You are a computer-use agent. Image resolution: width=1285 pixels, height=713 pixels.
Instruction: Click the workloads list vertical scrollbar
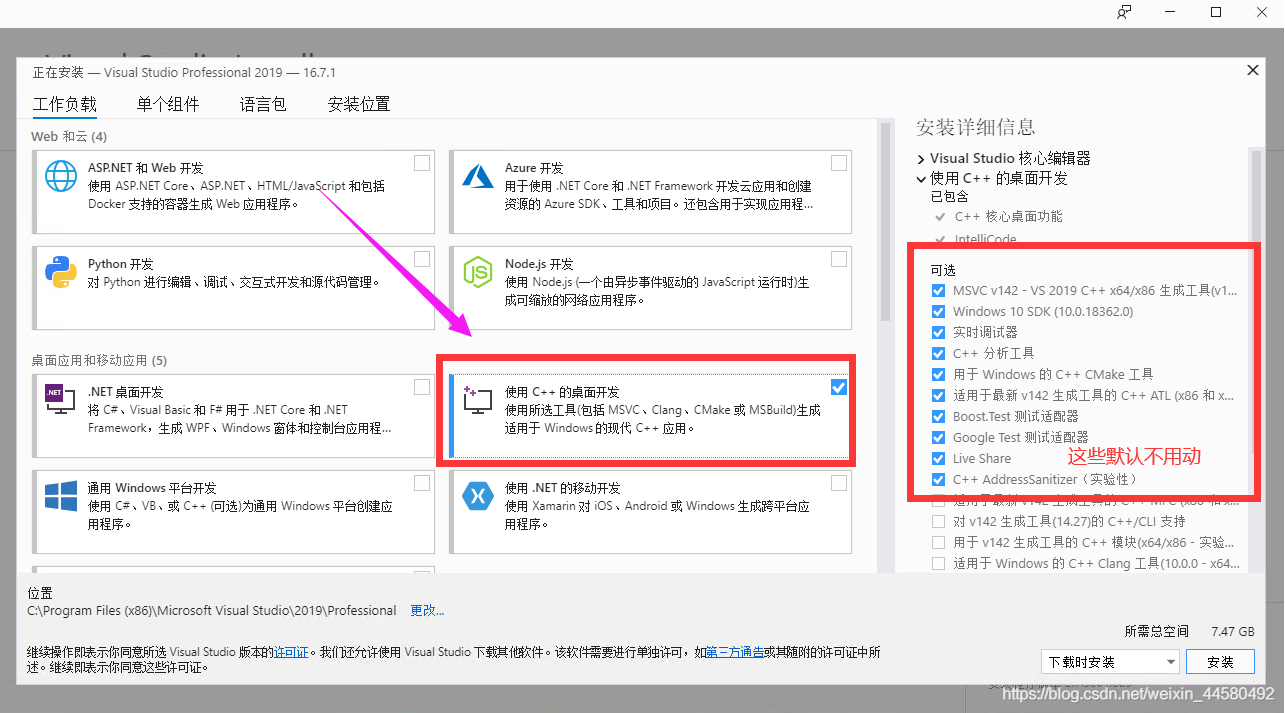pyautogui.click(x=885, y=222)
